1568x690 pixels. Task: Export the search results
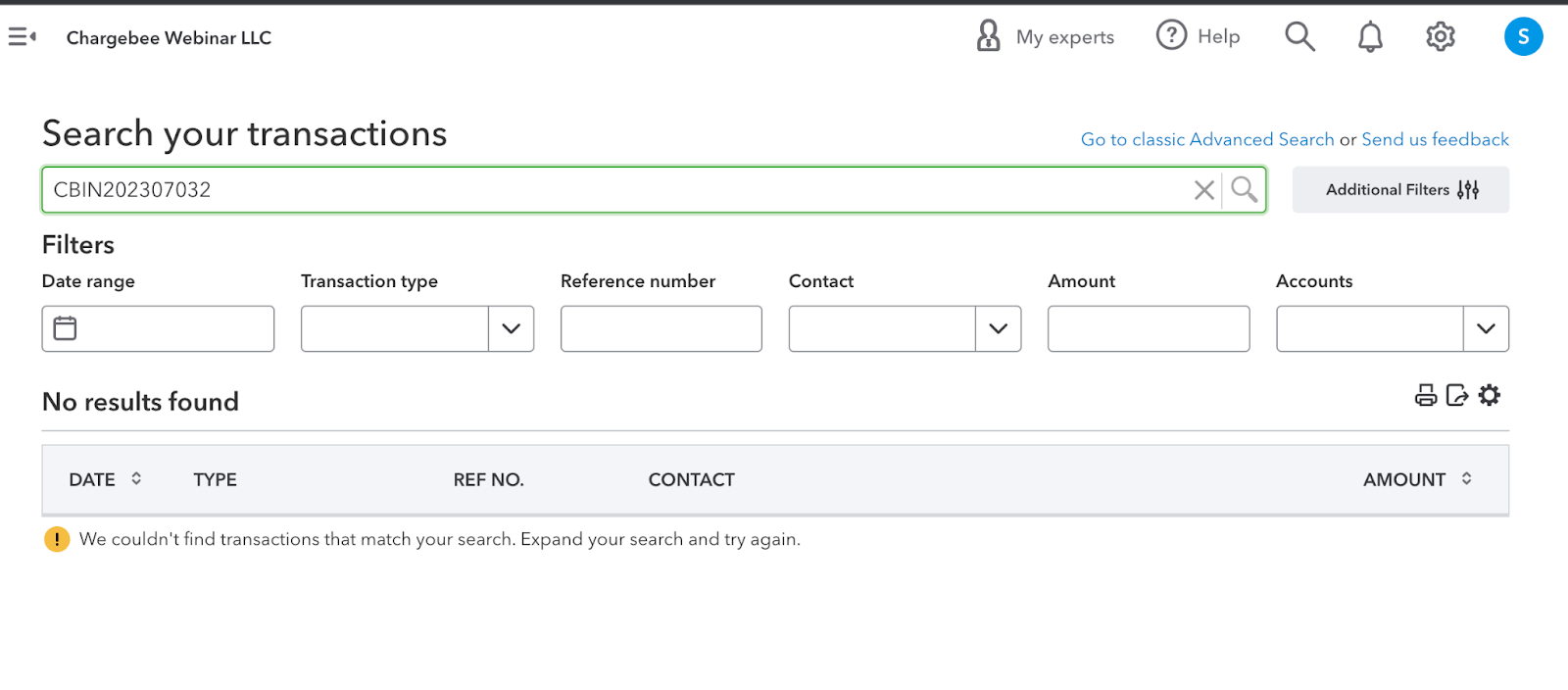pyautogui.click(x=1457, y=395)
